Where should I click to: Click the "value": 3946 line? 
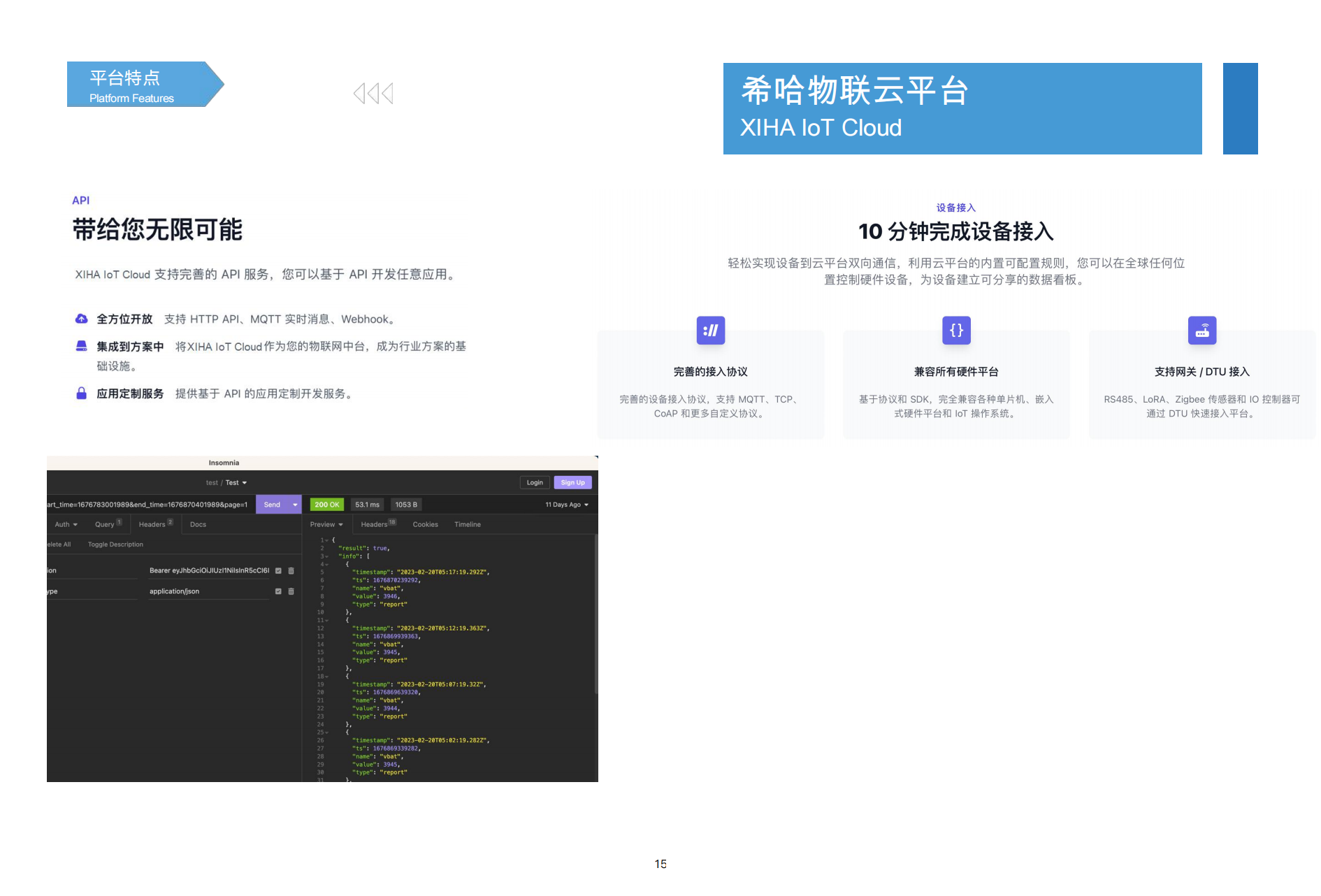tap(376, 596)
